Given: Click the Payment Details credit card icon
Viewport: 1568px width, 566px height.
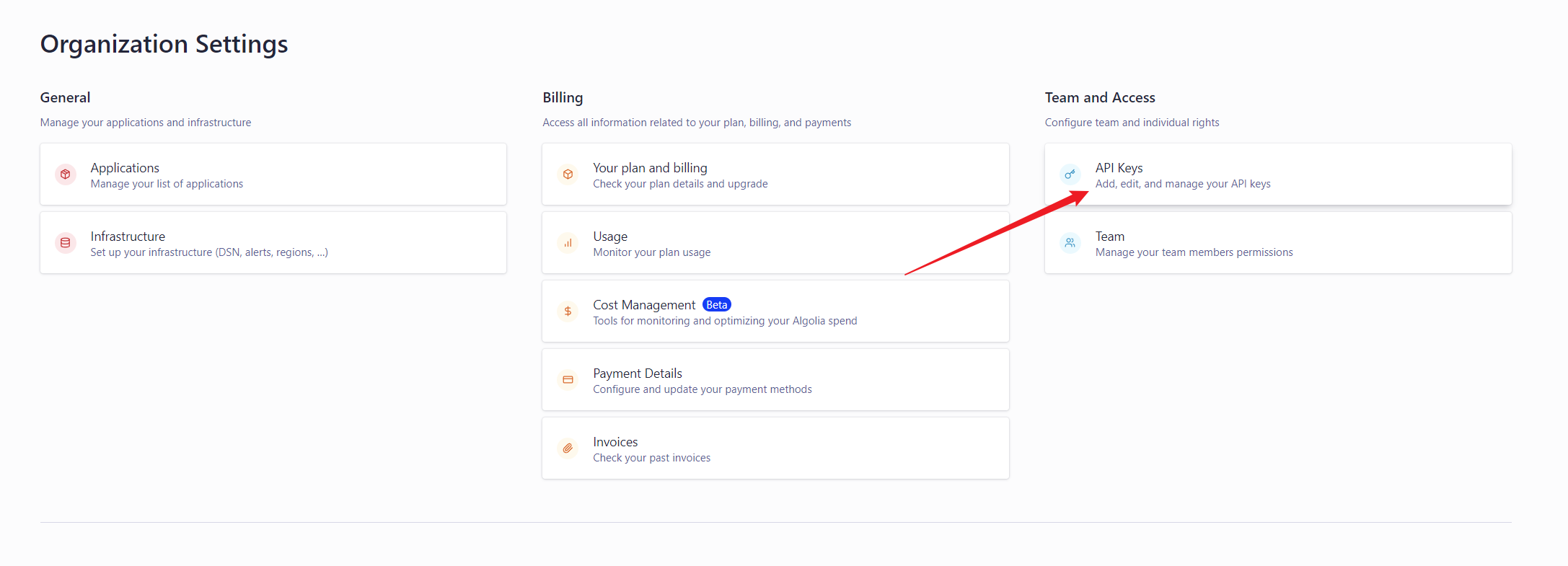Looking at the screenshot, I should coord(568,380).
